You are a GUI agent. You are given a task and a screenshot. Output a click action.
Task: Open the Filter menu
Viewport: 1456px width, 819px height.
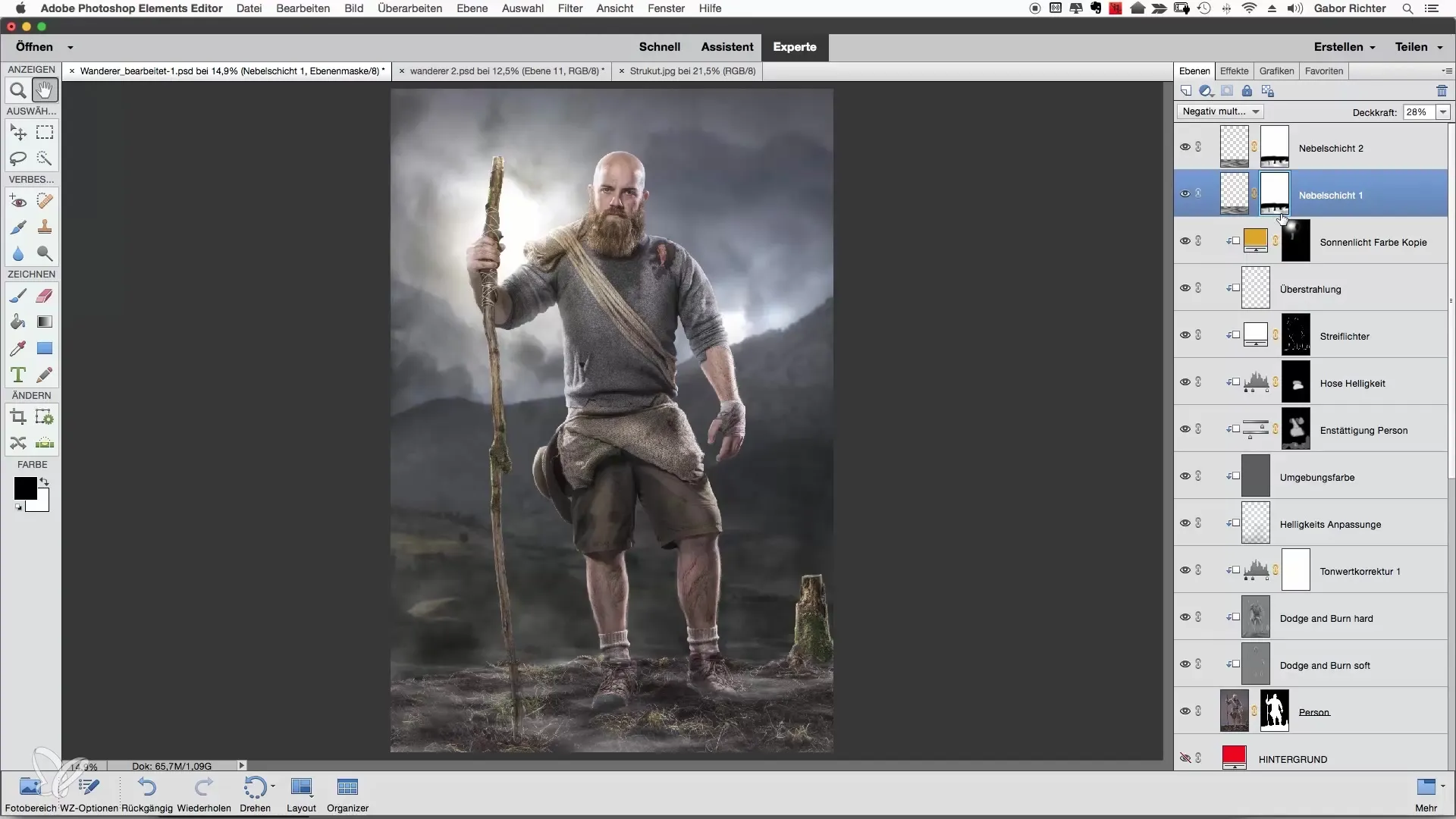pyautogui.click(x=570, y=8)
